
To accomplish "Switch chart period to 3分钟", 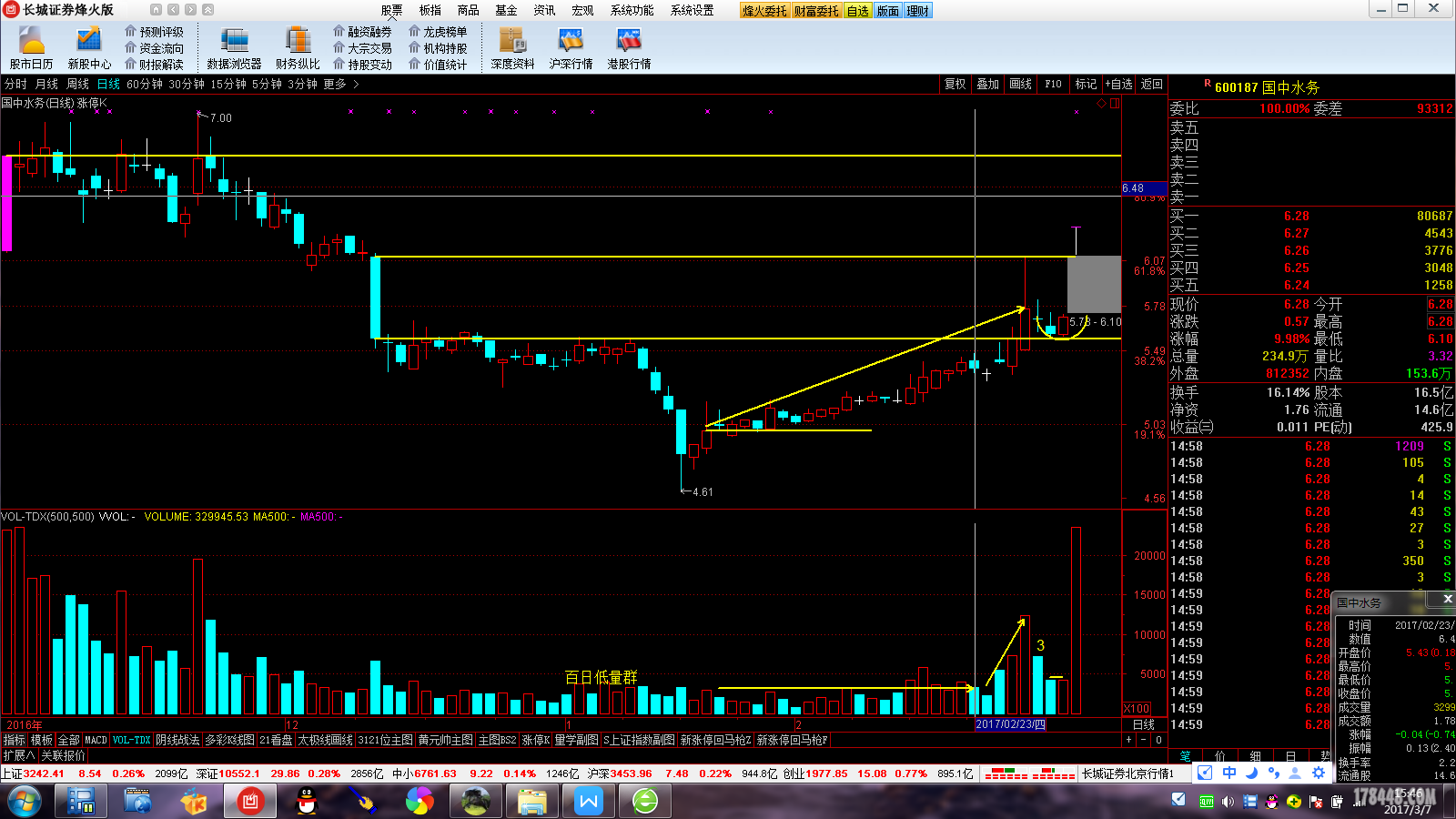I will click(x=302, y=84).
